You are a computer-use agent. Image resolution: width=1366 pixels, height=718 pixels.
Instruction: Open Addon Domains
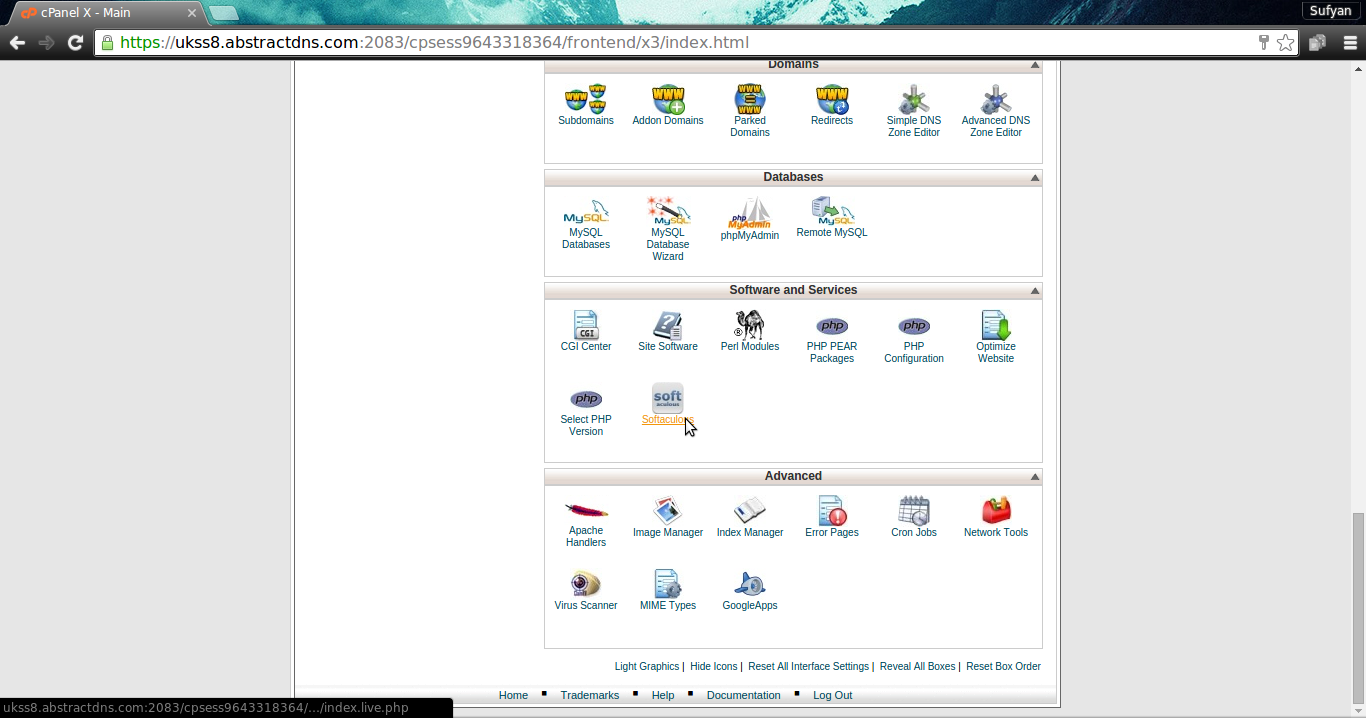[x=668, y=100]
